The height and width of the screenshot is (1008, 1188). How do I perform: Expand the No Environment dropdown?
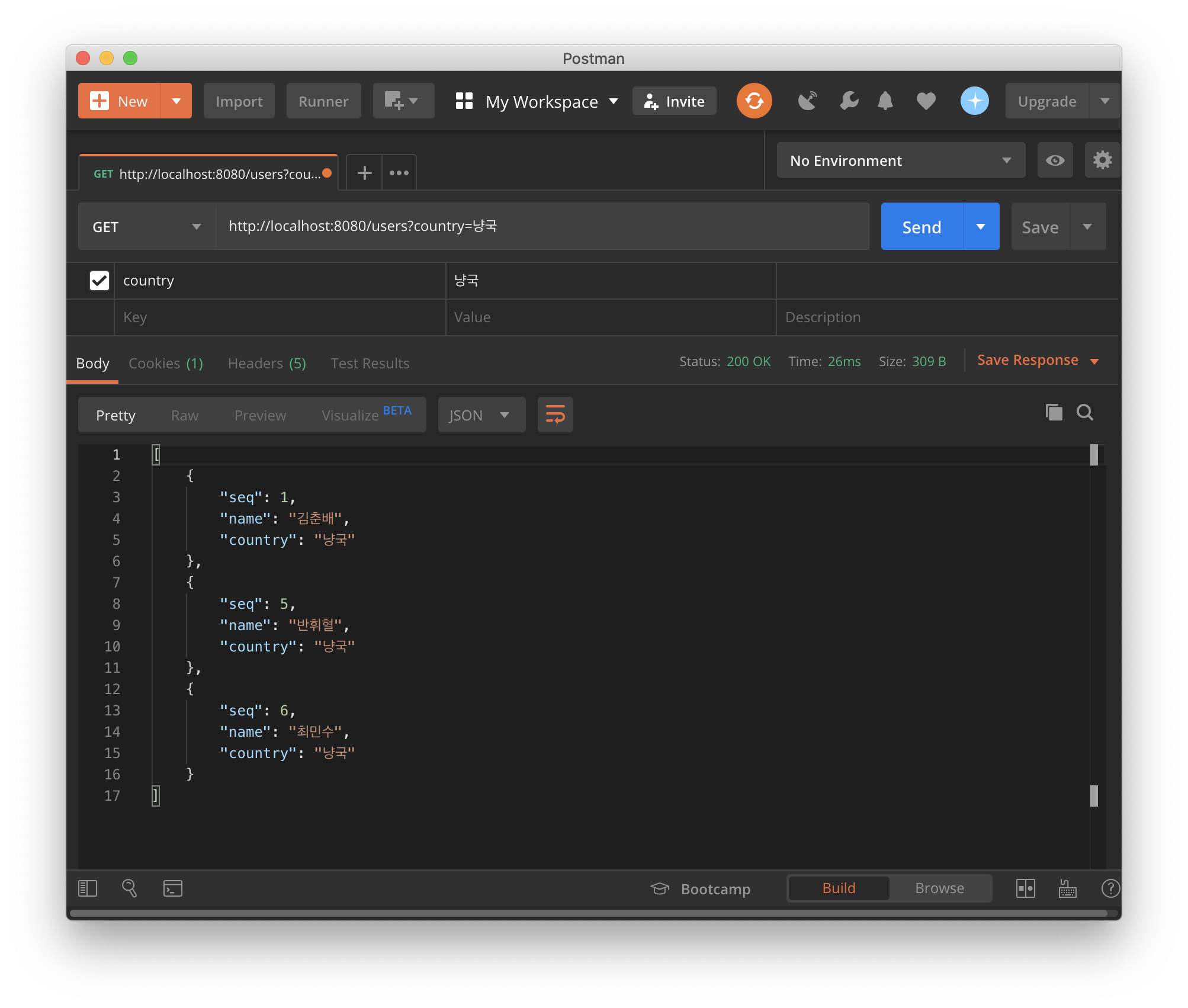[900, 160]
